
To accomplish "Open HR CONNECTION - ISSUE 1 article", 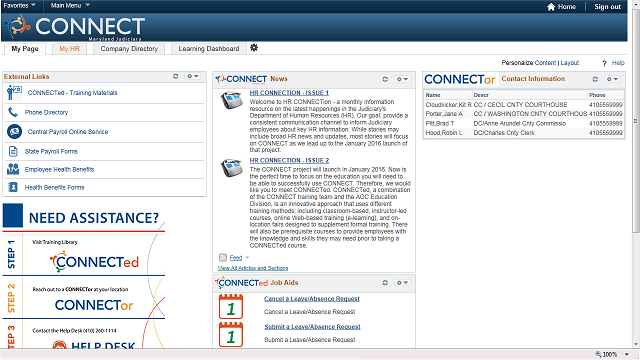I will (289, 93).
